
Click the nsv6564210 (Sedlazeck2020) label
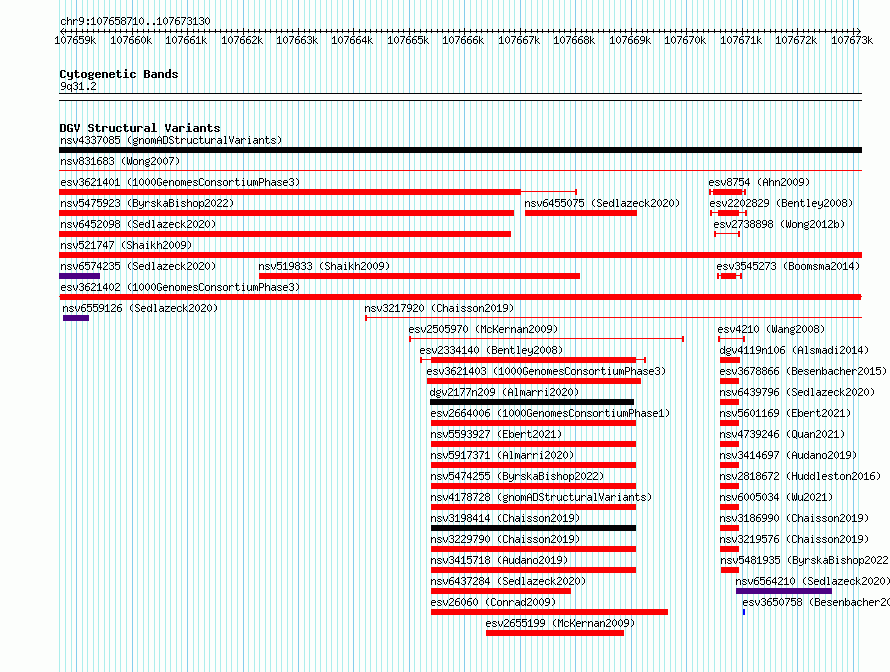pos(812,581)
